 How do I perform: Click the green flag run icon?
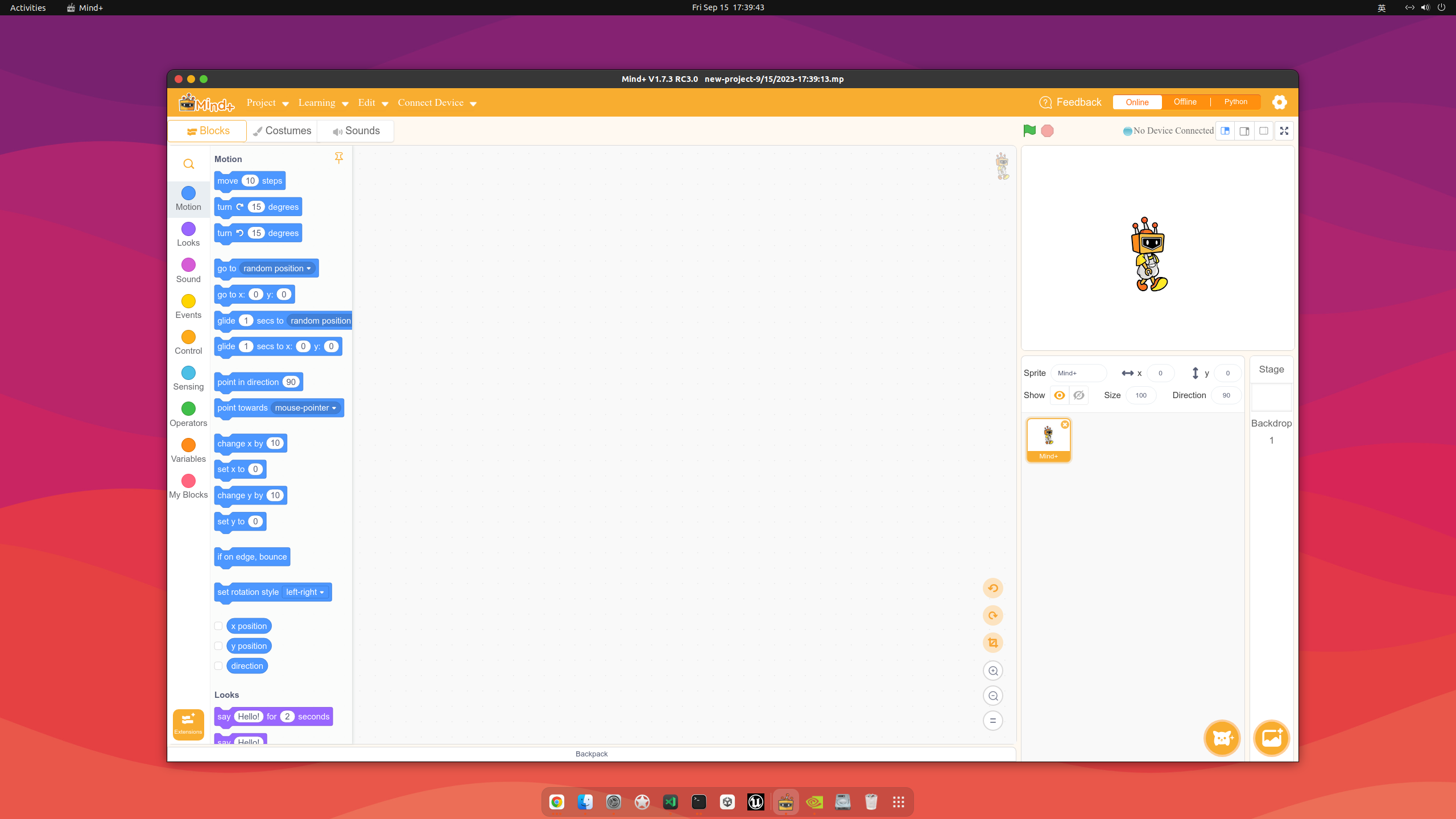pos(1029,131)
